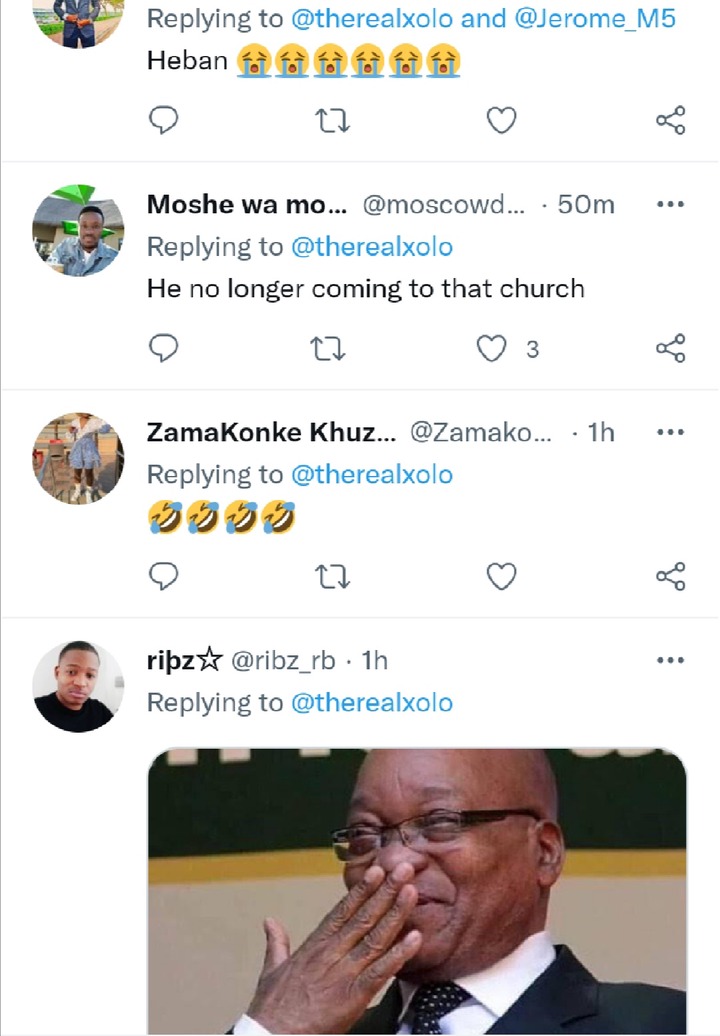
Task: Open ribz's profile avatar
Action: (78, 686)
